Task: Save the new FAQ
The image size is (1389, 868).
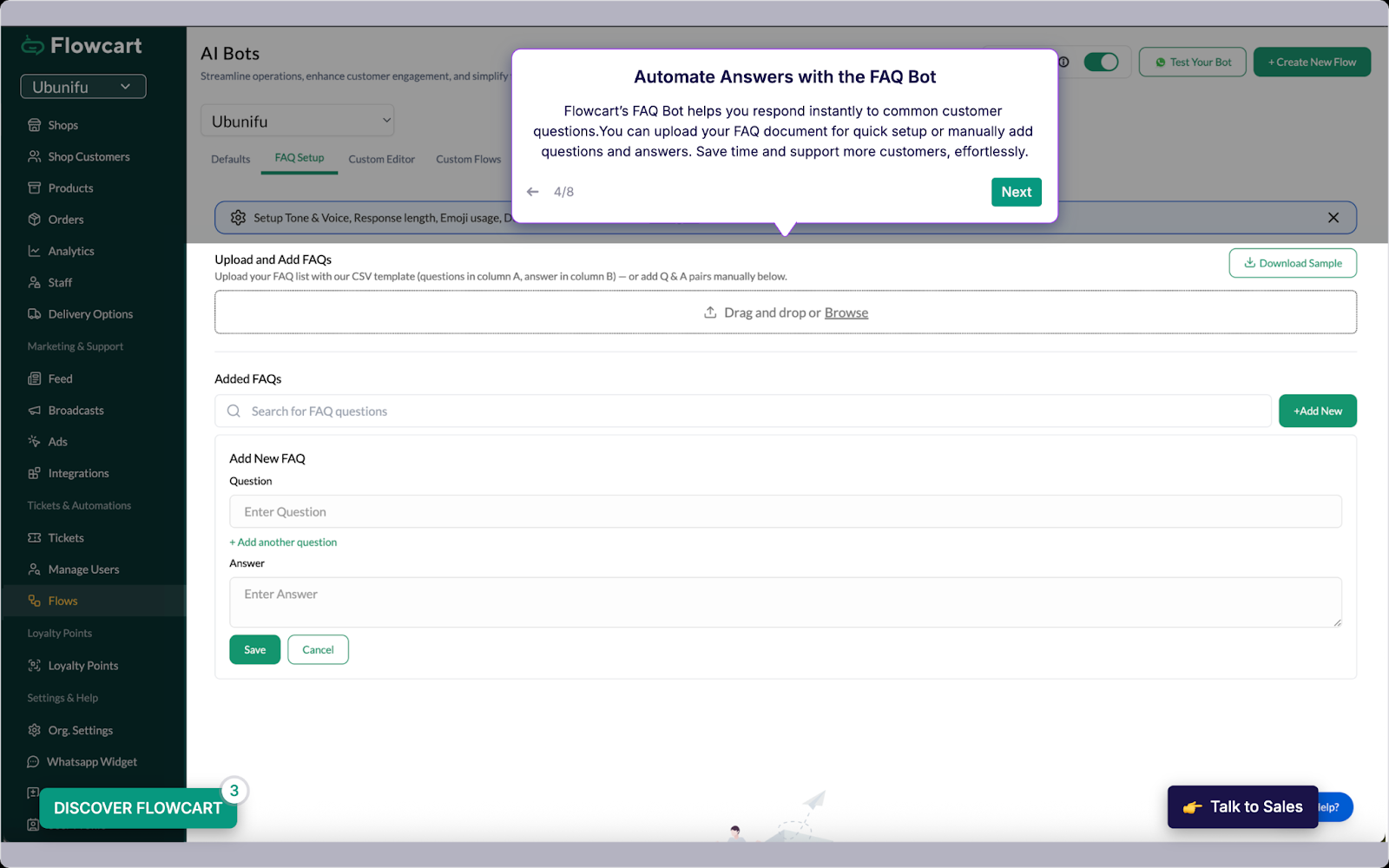Action: pos(254,649)
